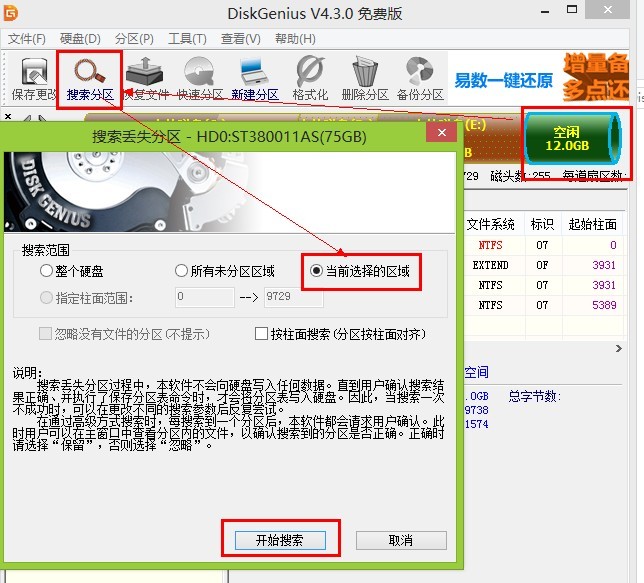Click the 总字节数 label
644x583 pixels.
[534, 396]
